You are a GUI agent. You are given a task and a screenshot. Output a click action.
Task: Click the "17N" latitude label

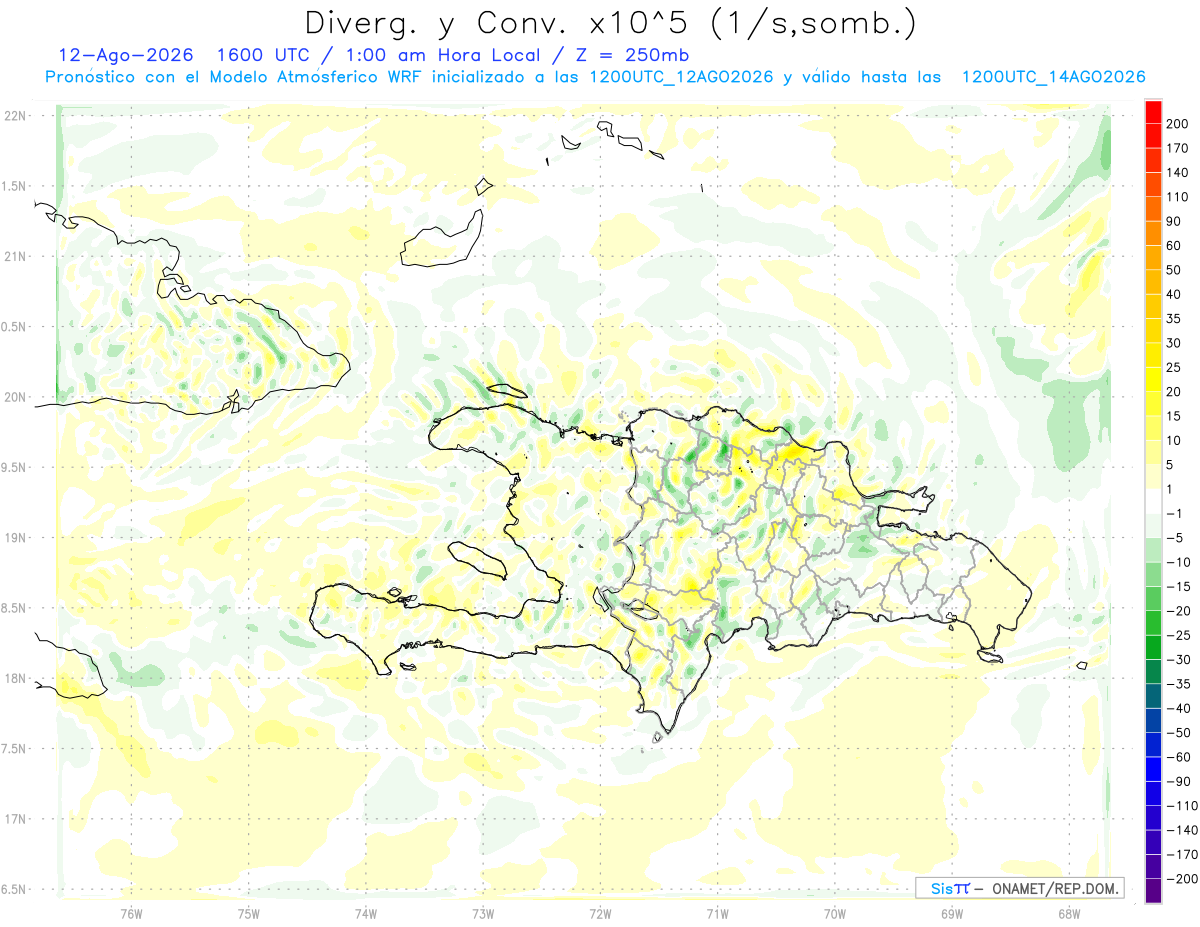pos(15,819)
